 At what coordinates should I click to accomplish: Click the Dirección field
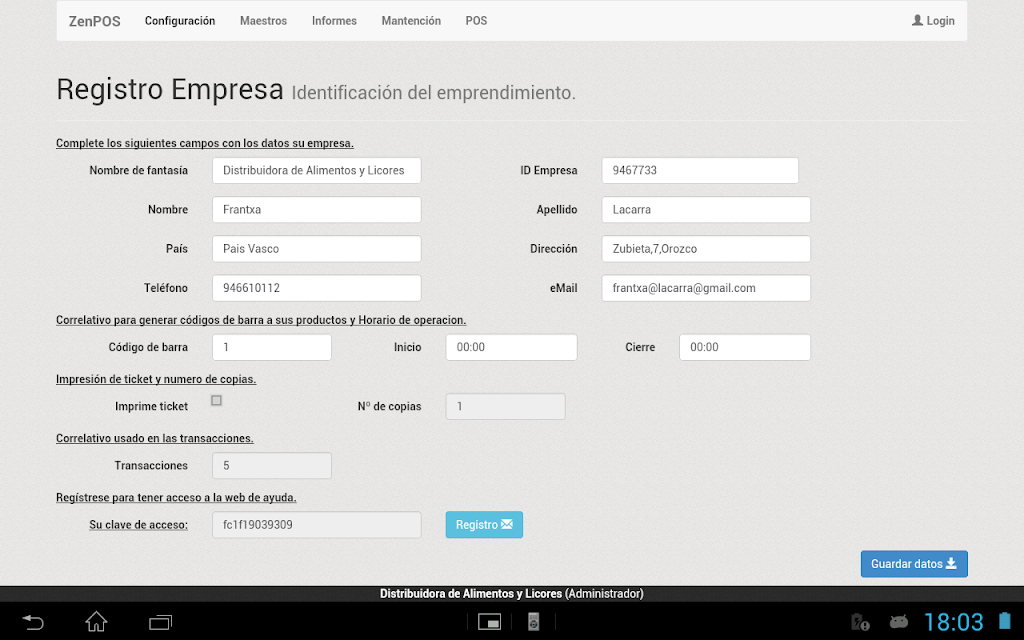[x=706, y=249]
